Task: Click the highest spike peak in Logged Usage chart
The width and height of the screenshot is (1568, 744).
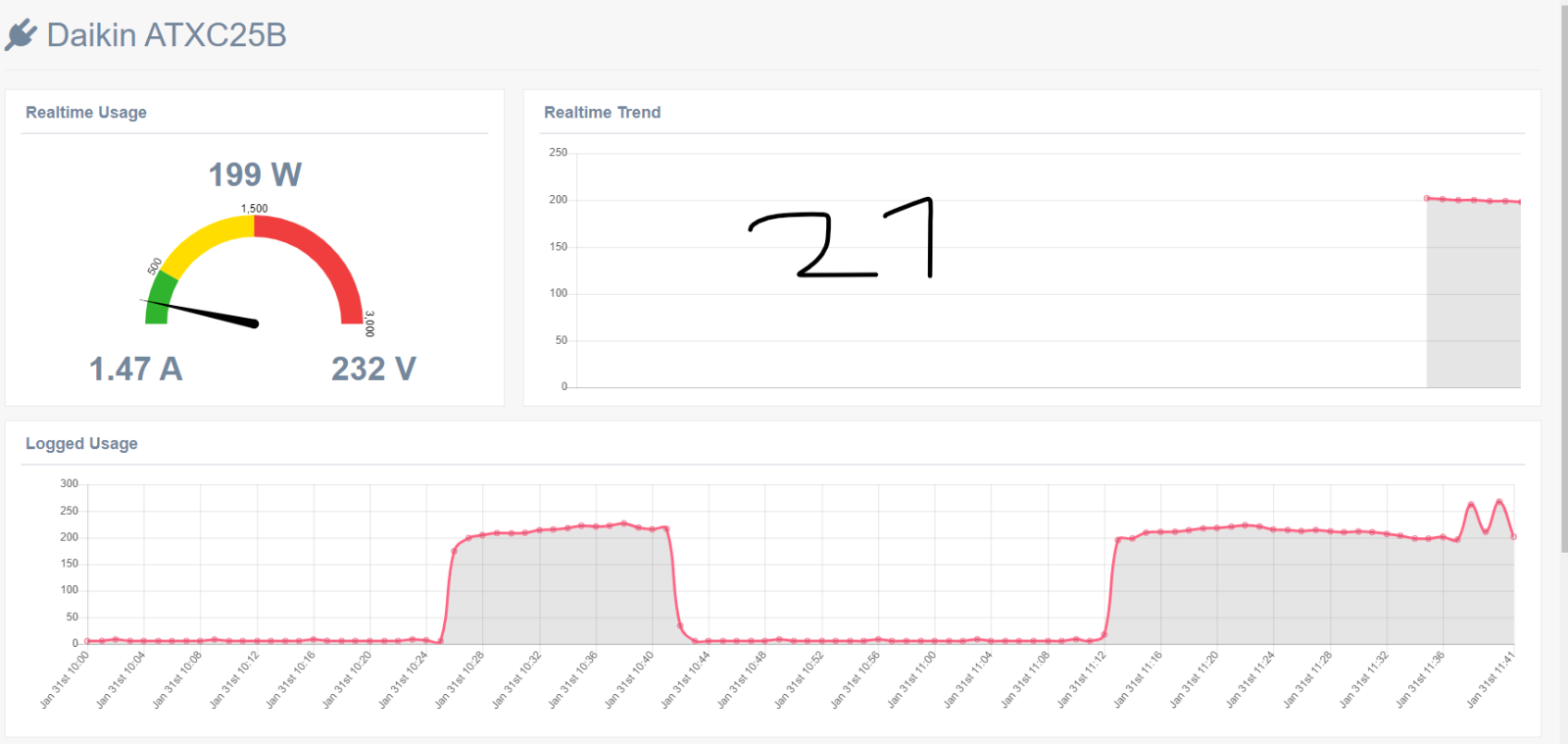Action: 1498,502
